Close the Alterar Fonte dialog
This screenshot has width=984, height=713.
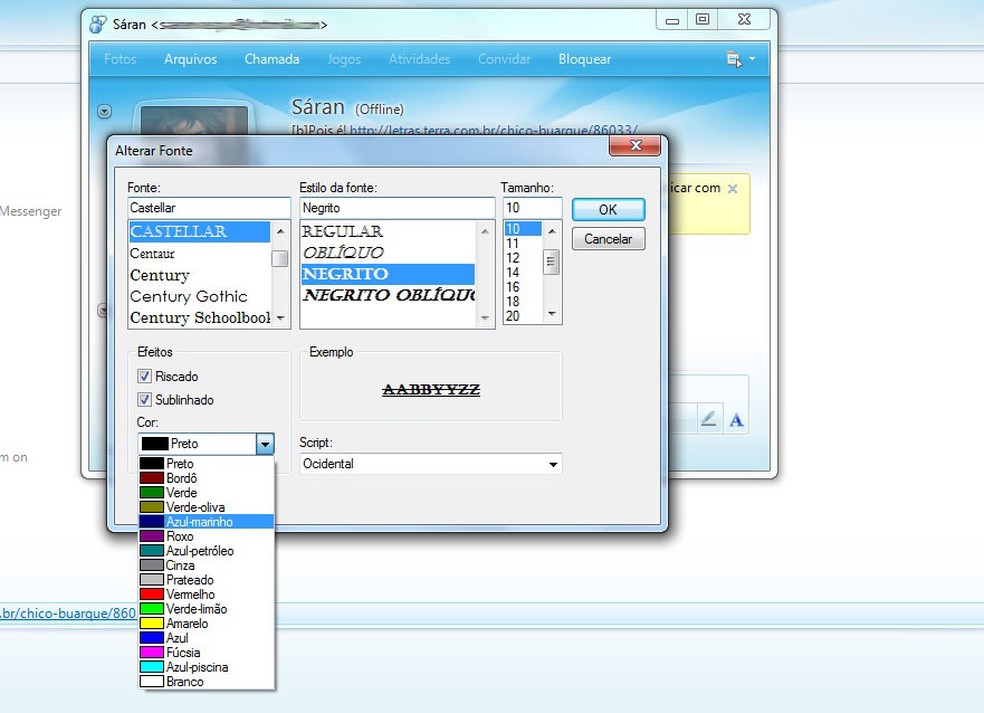634,148
